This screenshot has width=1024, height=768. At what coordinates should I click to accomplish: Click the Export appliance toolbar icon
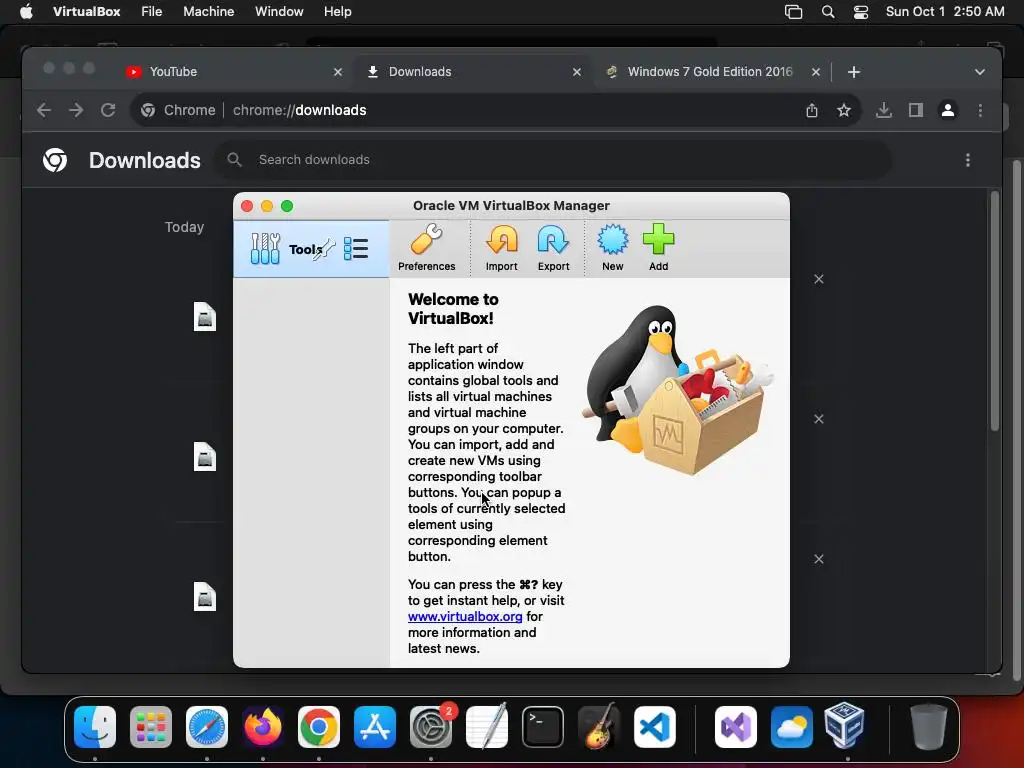553,248
